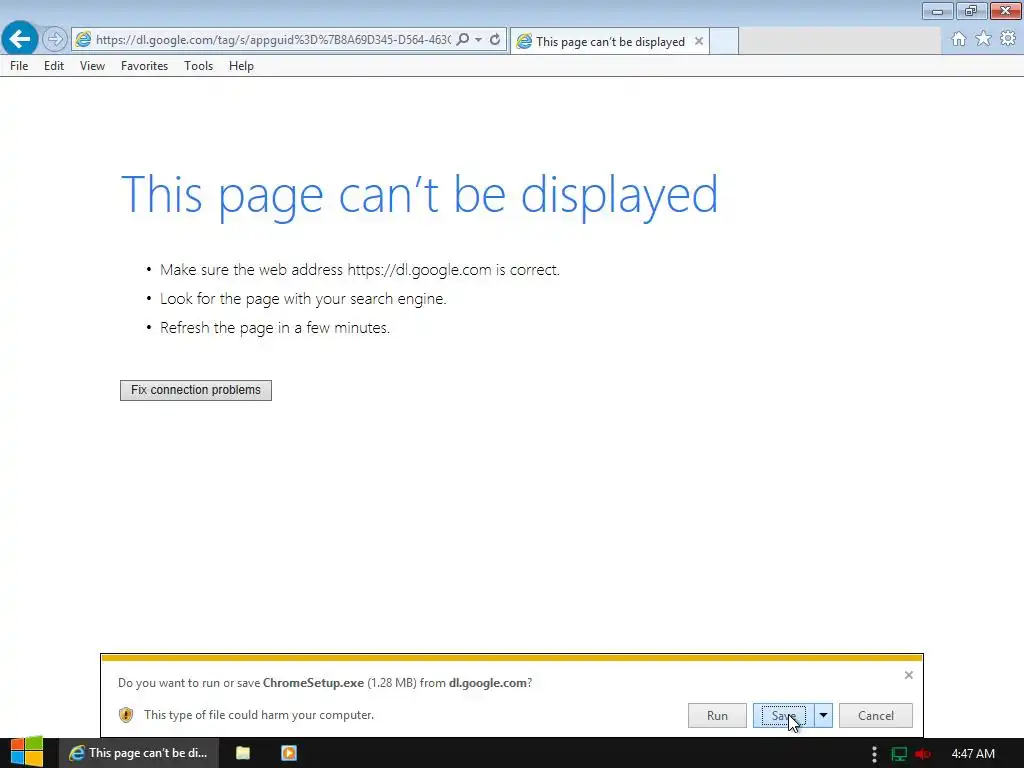This screenshot has width=1024, height=768.
Task: Dismiss the download notification bar with X
Action: pyautogui.click(x=908, y=675)
